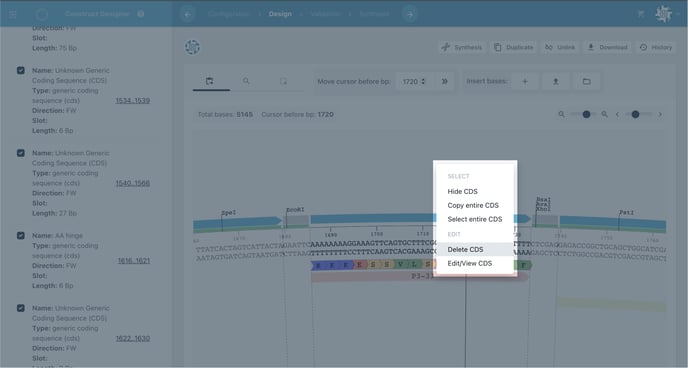The image size is (688, 368).
Task: Open the History panel
Action: [656, 47]
